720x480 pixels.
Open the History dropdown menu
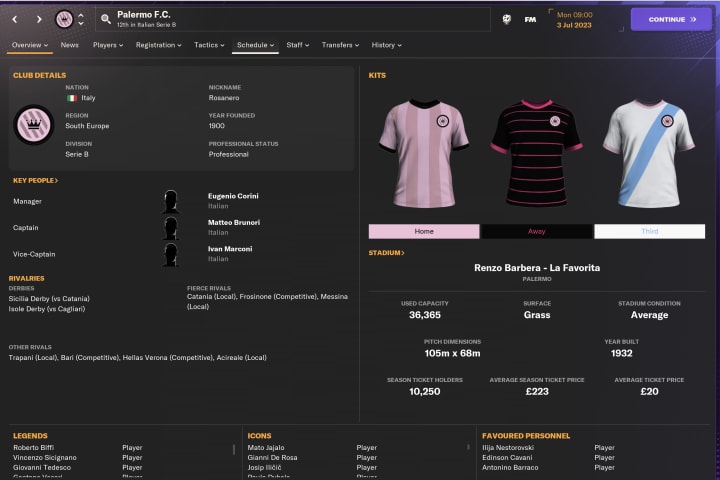pos(386,45)
